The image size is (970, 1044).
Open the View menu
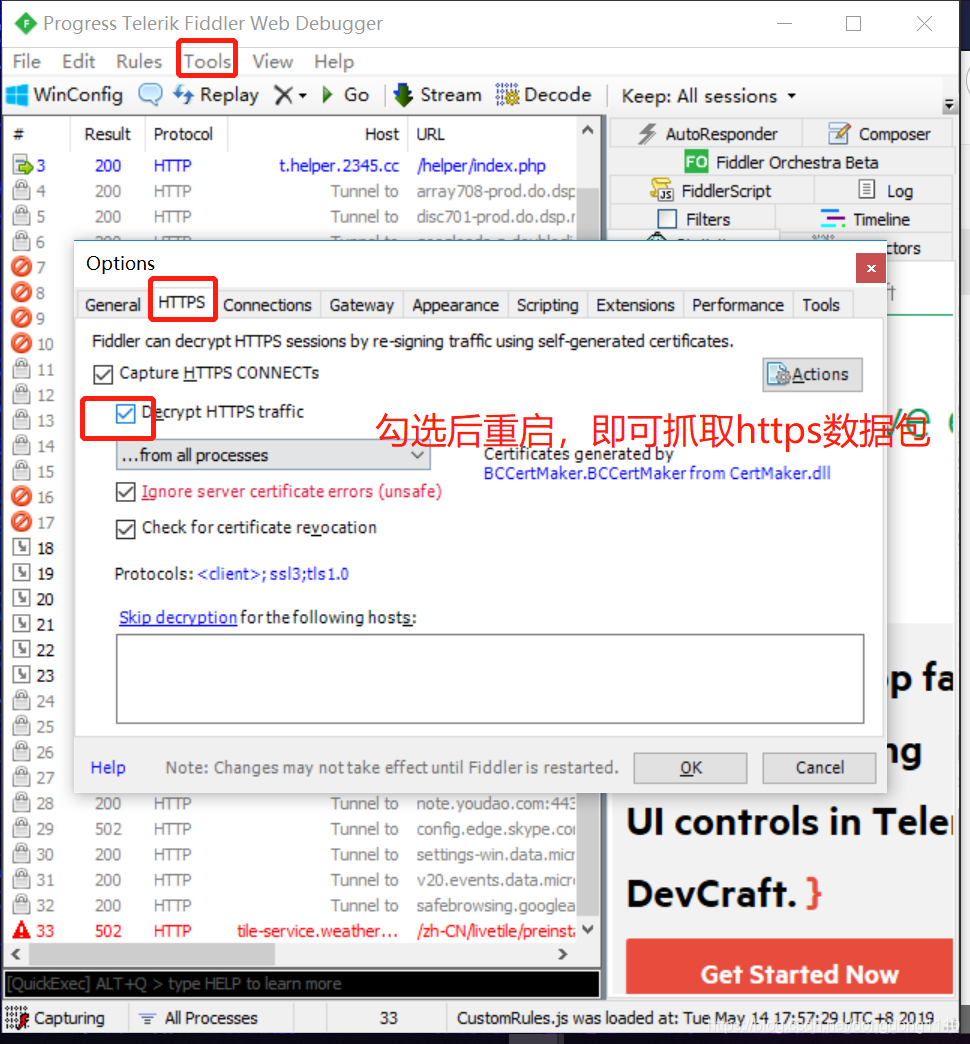coord(272,61)
